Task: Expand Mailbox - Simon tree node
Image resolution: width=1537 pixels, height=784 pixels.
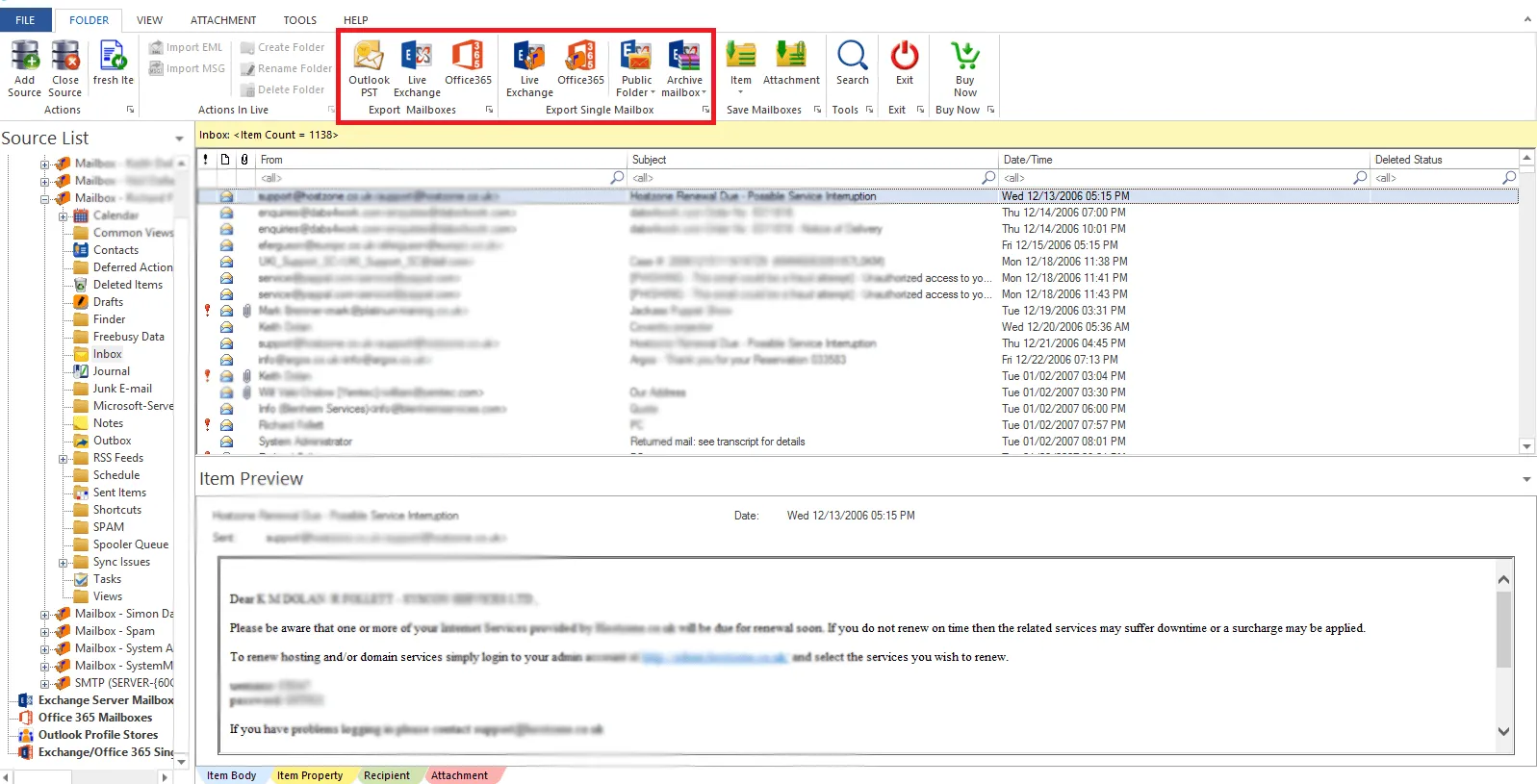Action: click(44, 614)
